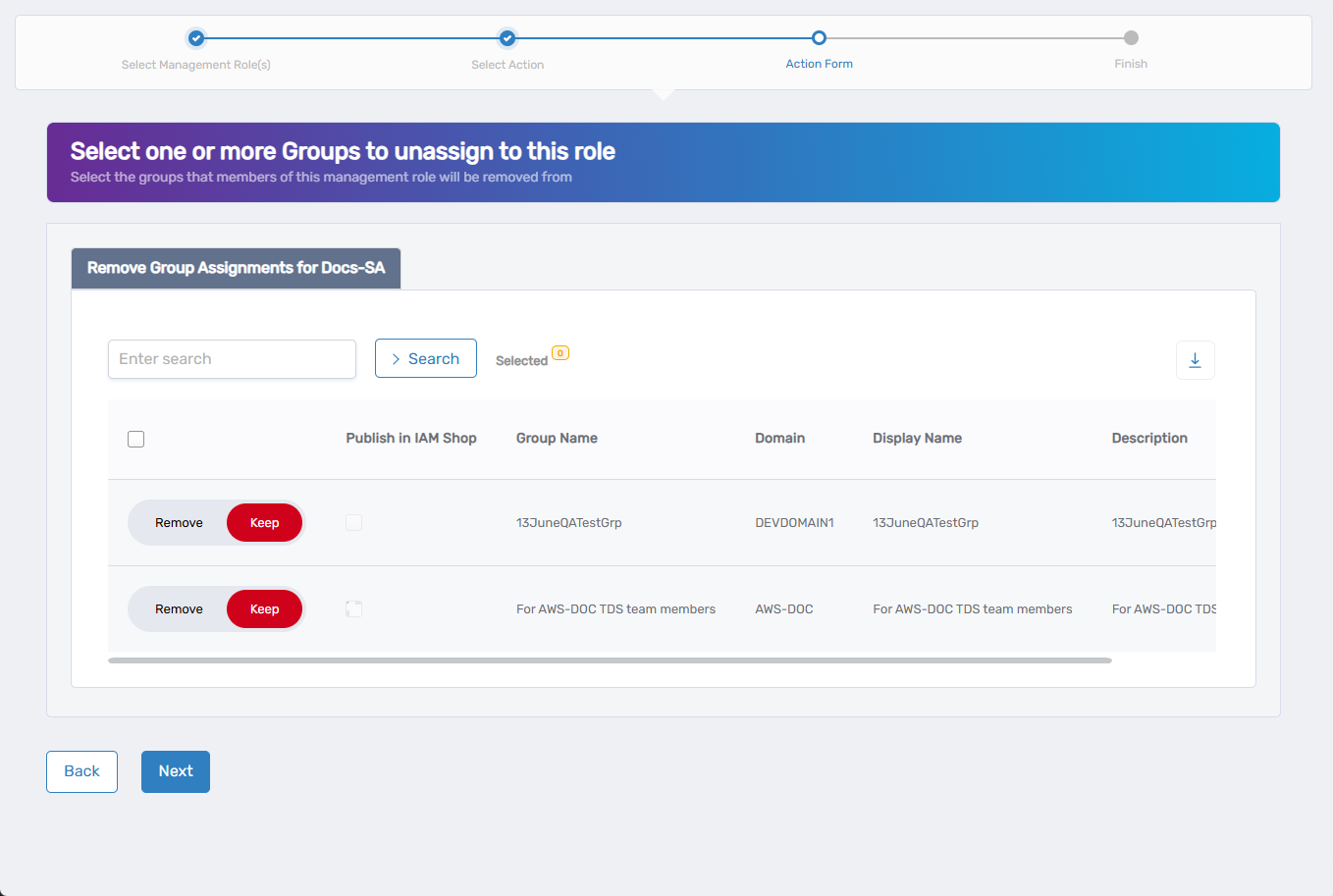1333x896 pixels.
Task: Check Publish in IAM Shop for AWS-DOC row
Action: click(354, 609)
